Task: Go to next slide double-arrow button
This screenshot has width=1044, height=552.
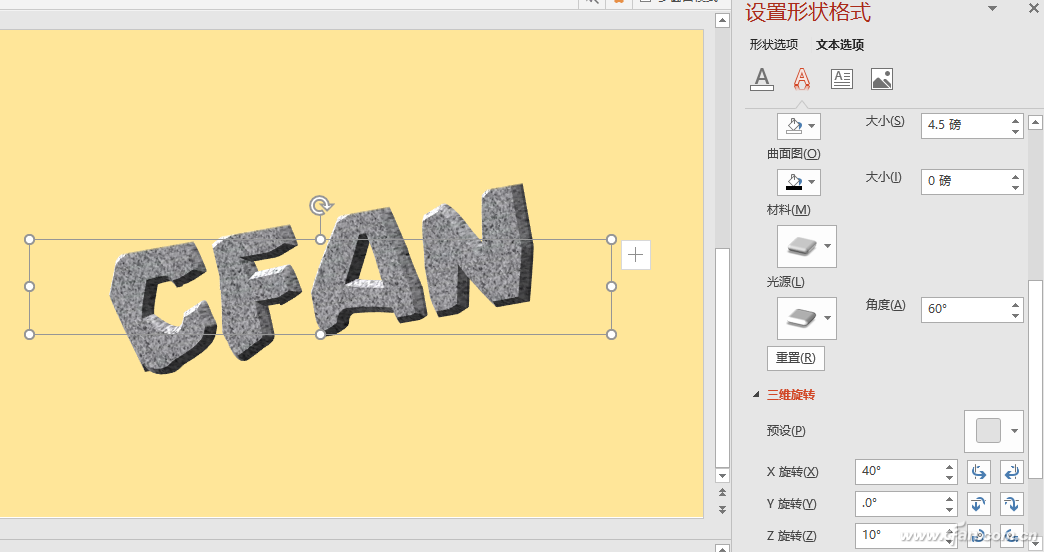Action: (722, 509)
